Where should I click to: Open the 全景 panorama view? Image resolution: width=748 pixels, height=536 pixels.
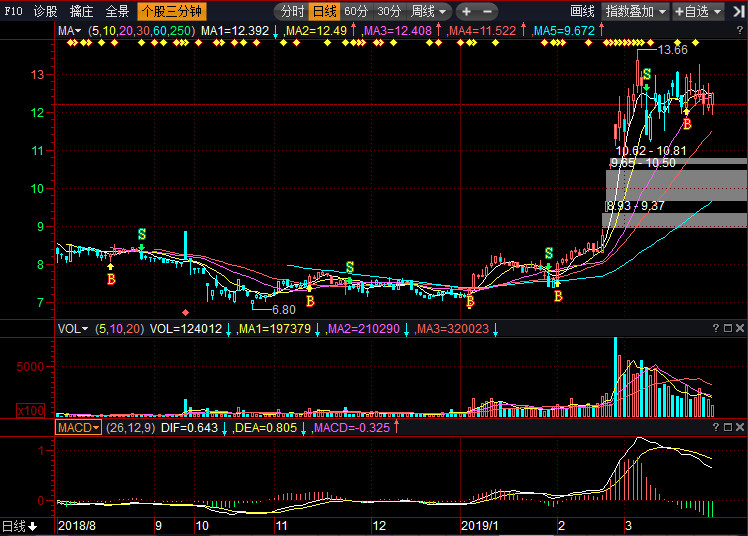click(117, 11)
